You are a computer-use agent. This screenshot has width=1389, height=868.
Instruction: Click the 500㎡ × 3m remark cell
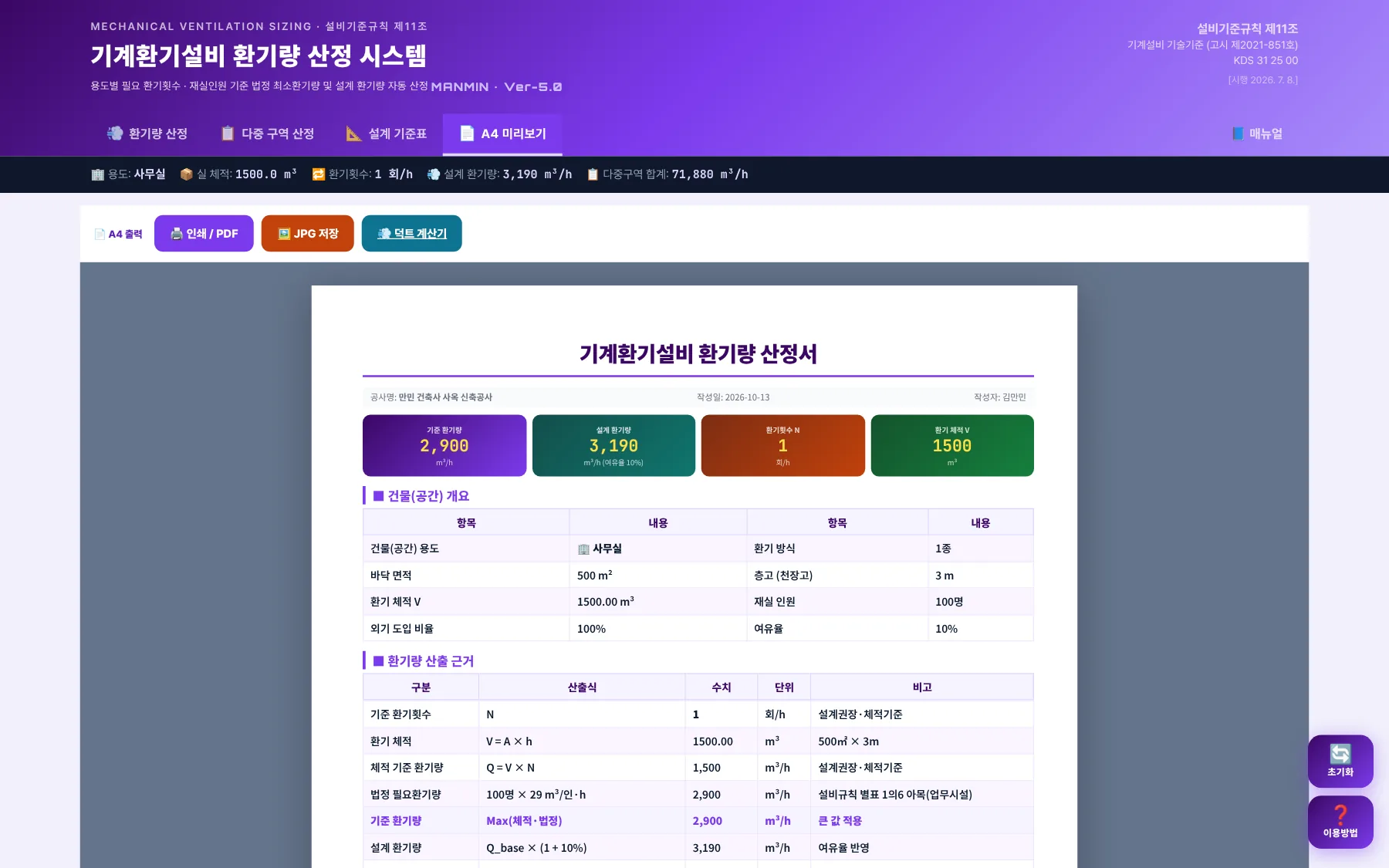point(921,741)
